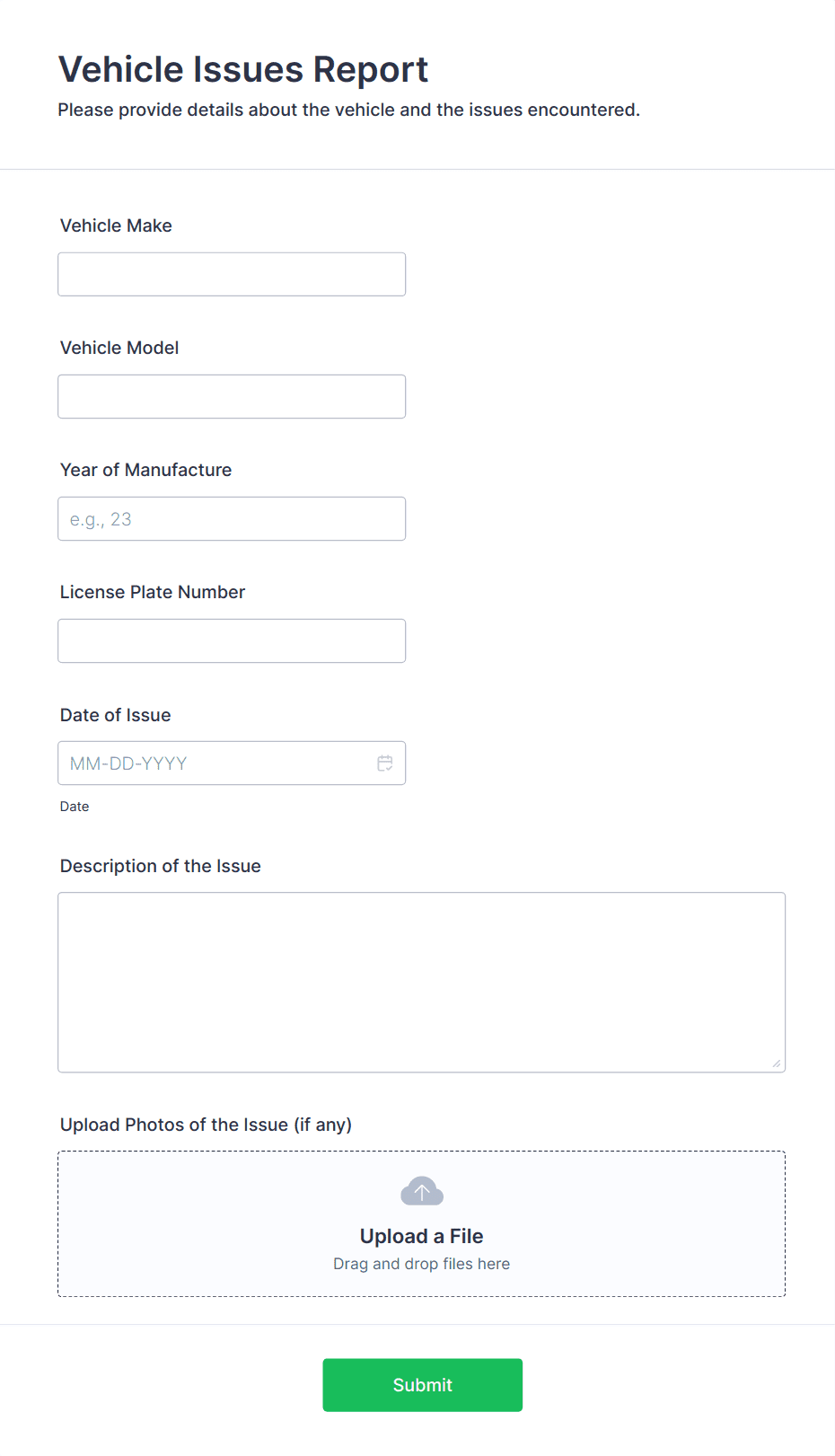This screenshot has height=1456, width=835.
Task: Open the calendar picker icon
Action: coord(385,763)
